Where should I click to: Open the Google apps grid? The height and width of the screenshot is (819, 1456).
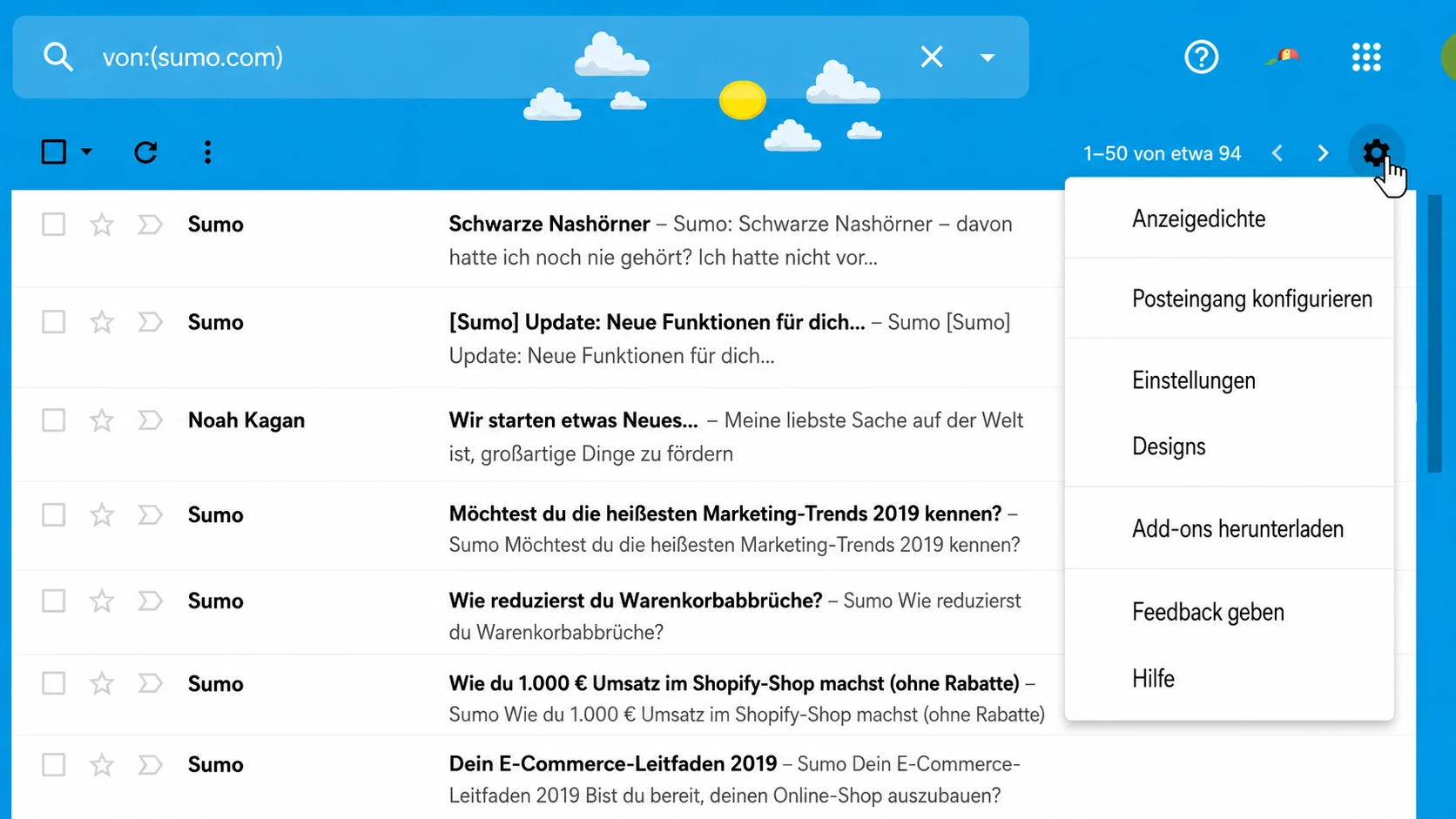(x=1366, y=57)
